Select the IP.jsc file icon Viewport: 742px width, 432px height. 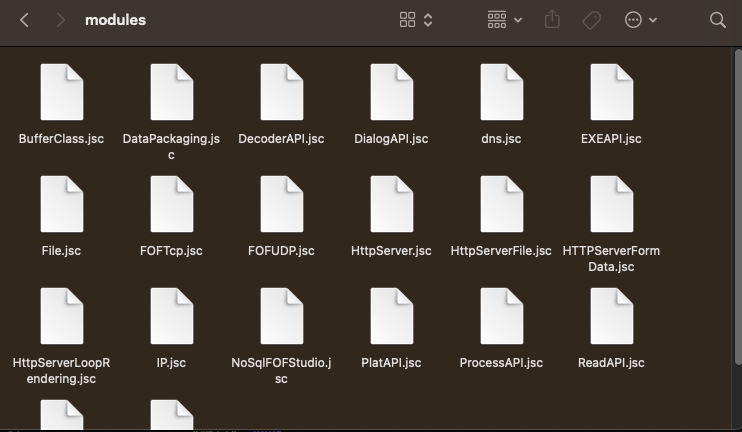pos(171,316)
